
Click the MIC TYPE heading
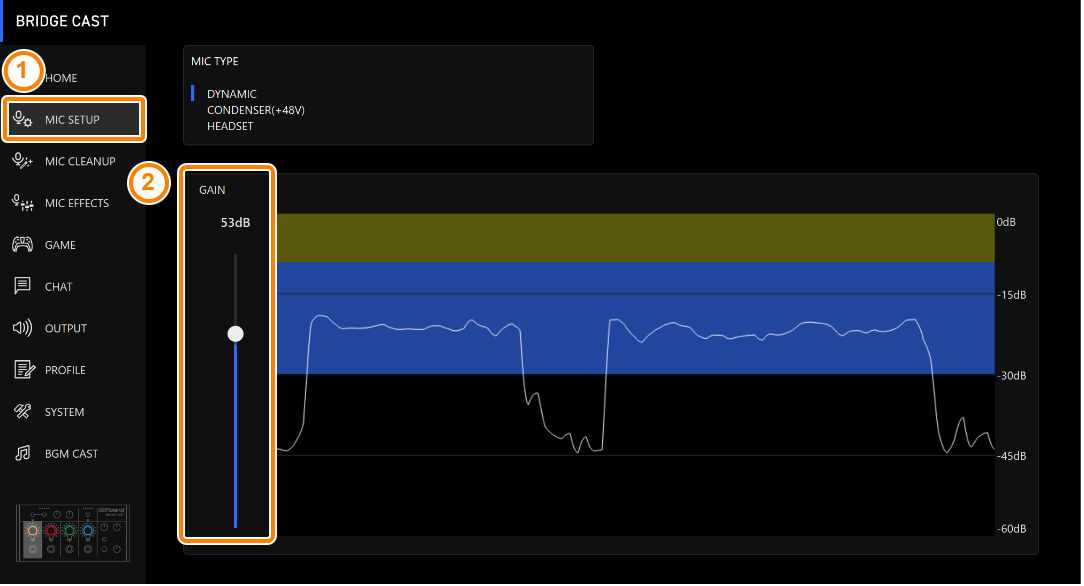[x=214, y=61]
